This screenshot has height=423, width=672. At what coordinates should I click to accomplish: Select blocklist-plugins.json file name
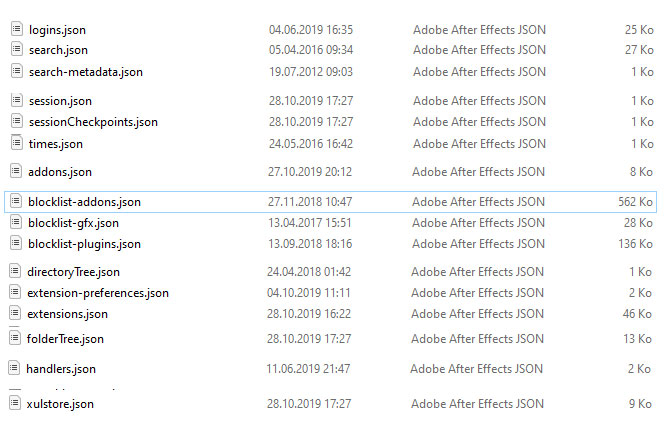click(84, 244)
